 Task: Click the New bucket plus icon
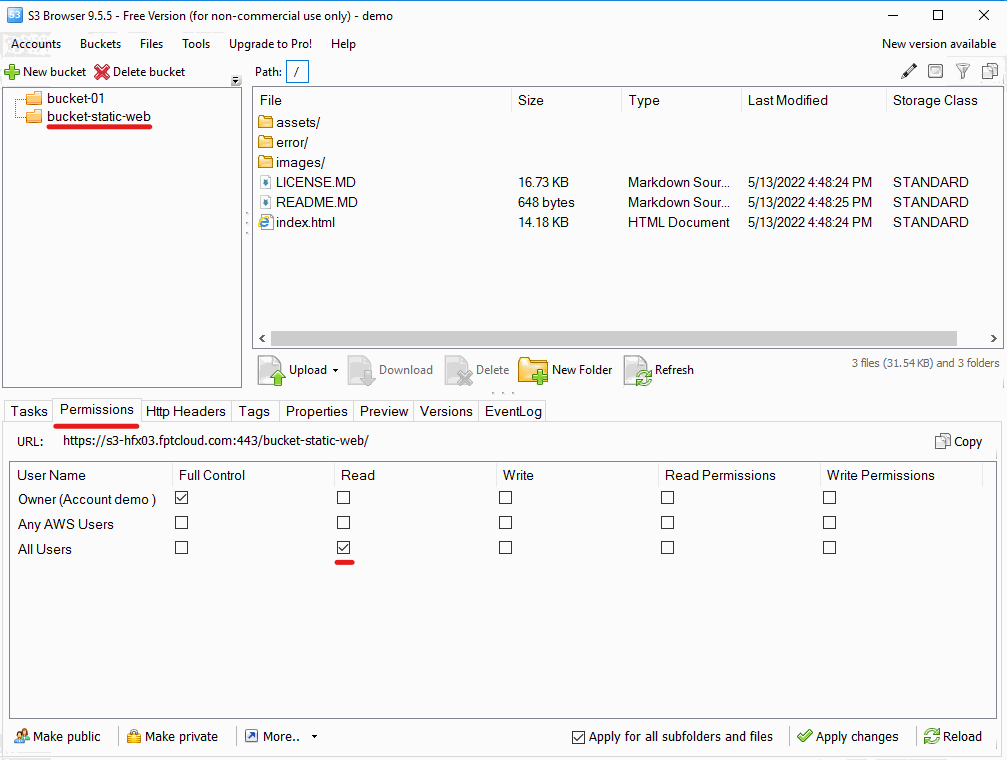[12, 72]
